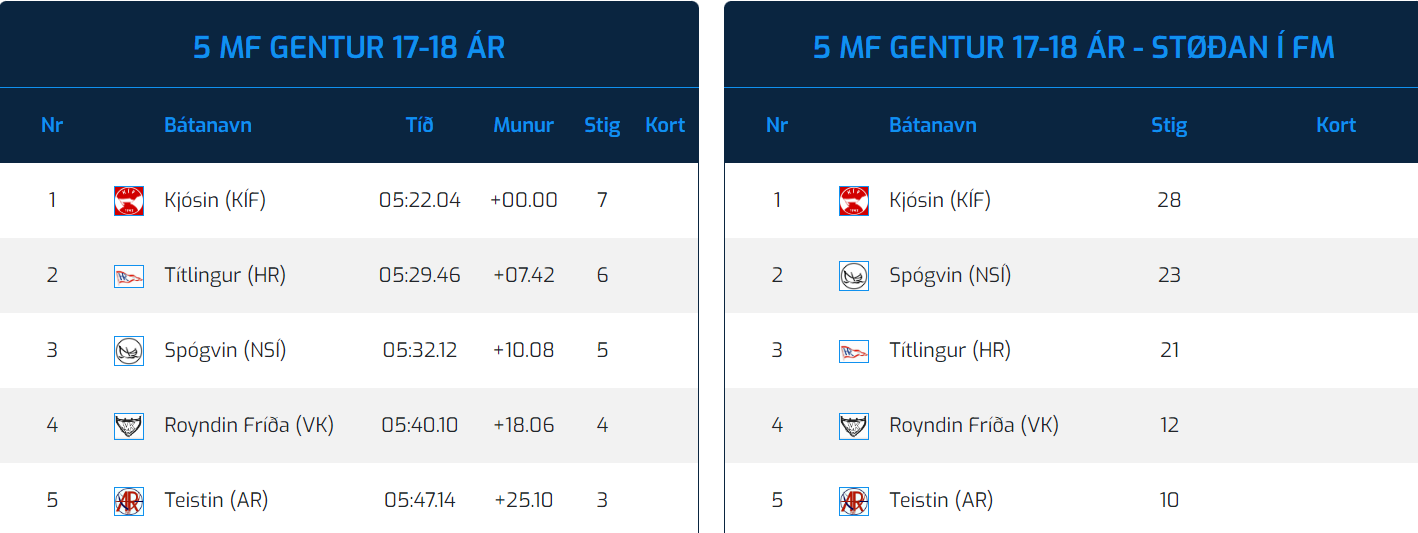The width and height of the screenshot is (1418, 533).
Task: Click the Kort header in the FM standings table
Action: pos(1336,125)
